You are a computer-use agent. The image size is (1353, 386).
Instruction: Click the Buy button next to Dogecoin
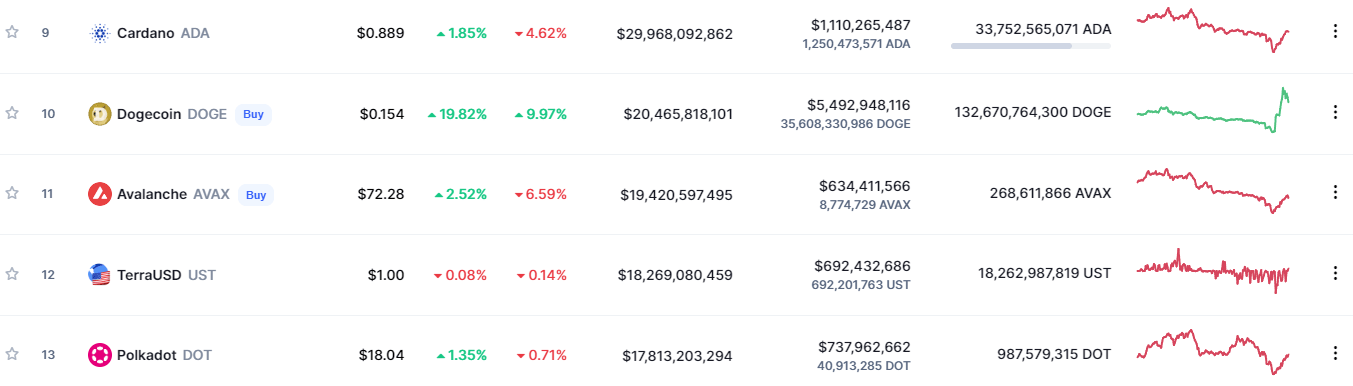point(254,114)
